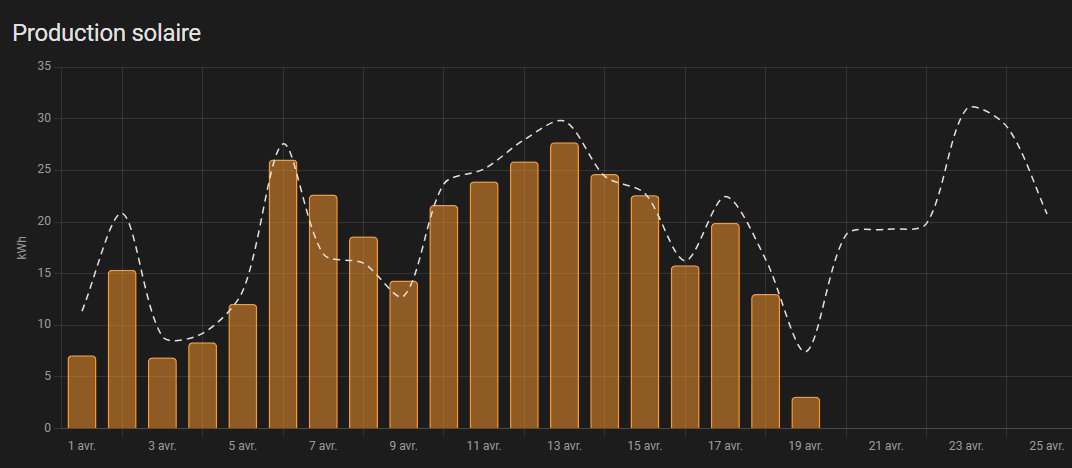Click the "21 avr." x-axis label
The height and width of the screenshot is (468, 1072).
pyautogui.click(x=886, y=446)
